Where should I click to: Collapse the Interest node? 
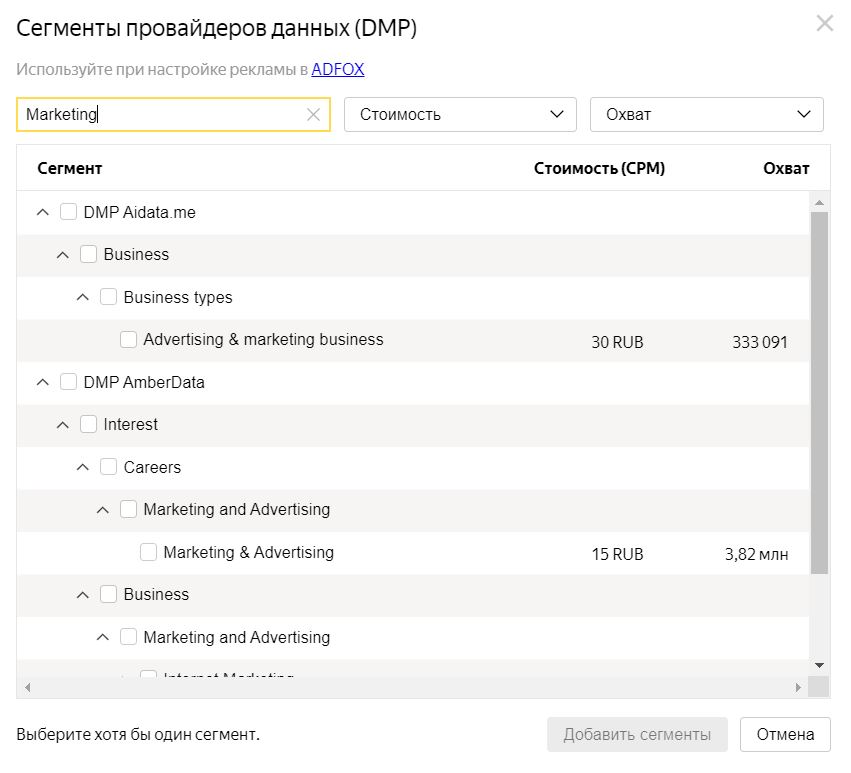(62, 424)
